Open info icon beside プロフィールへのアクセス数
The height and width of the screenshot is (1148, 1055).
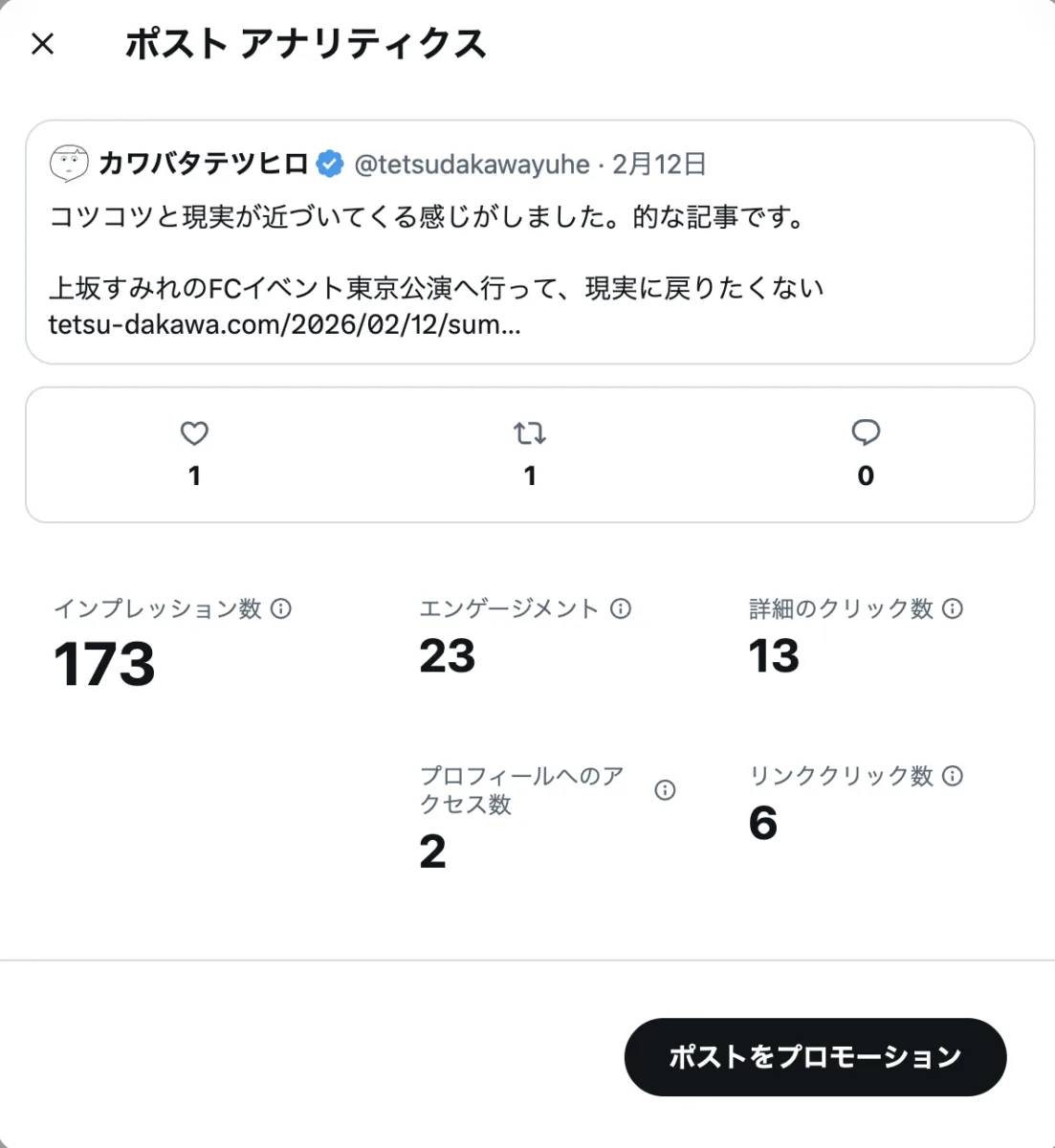pyautogui.click(x=665, y=790)
